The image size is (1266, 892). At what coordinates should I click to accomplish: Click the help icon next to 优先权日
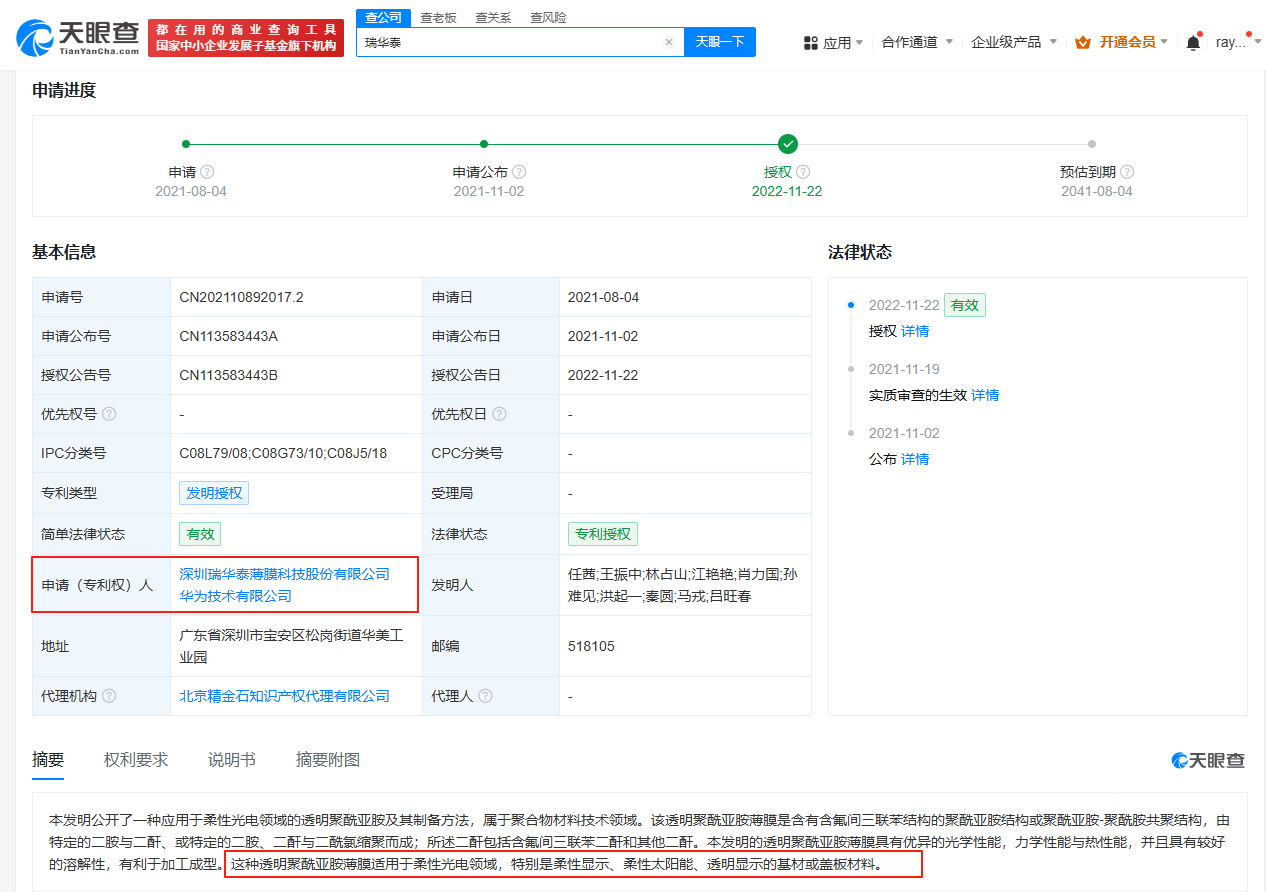[x=499, y=414]
